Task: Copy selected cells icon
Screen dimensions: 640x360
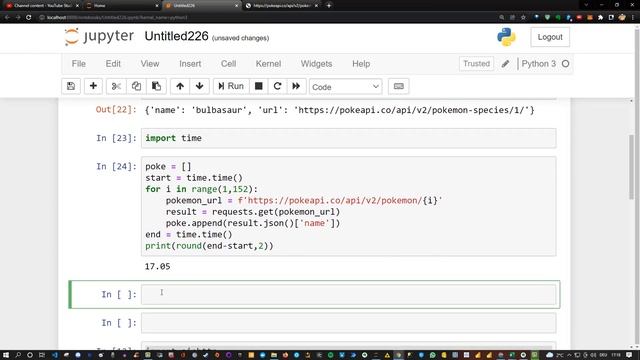Action: pyautogui.click(x=136, y=86)
